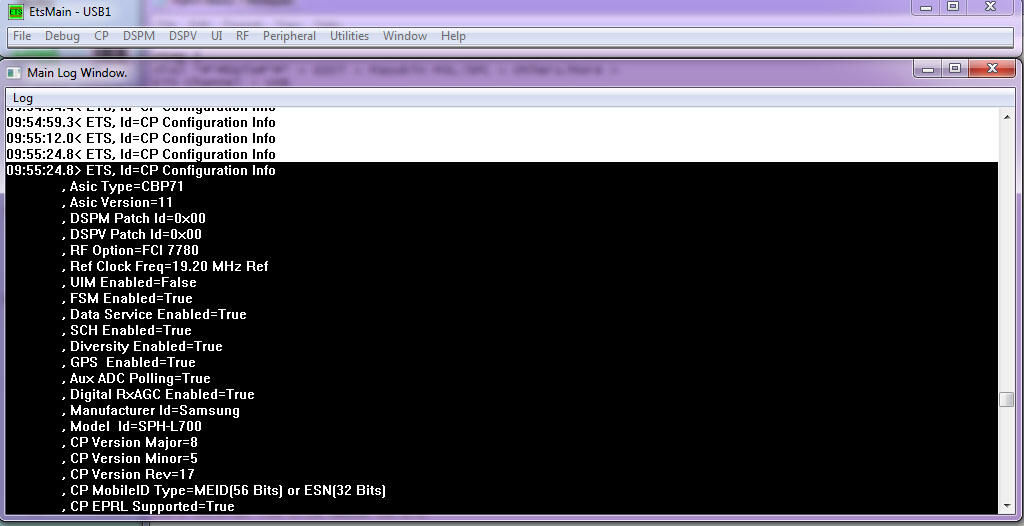Image resolution: width=1024 pixels, height=526 pixels.
Task: Minimize the EtsMain window
Action: click(x=926, y=7)
